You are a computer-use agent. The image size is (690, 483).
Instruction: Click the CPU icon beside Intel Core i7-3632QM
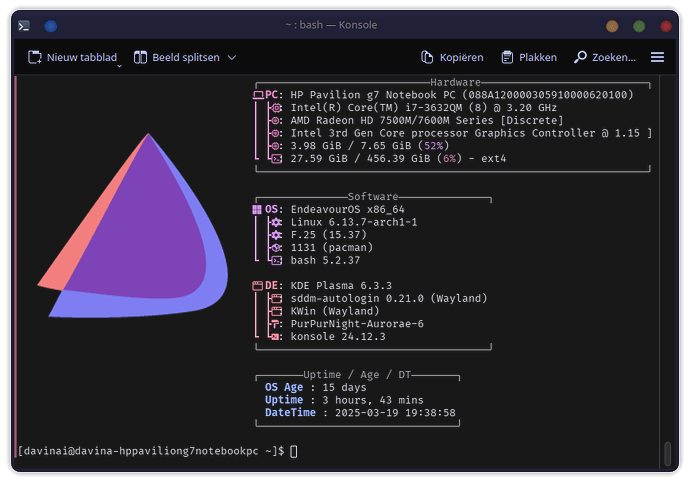(x=276, y=108)
